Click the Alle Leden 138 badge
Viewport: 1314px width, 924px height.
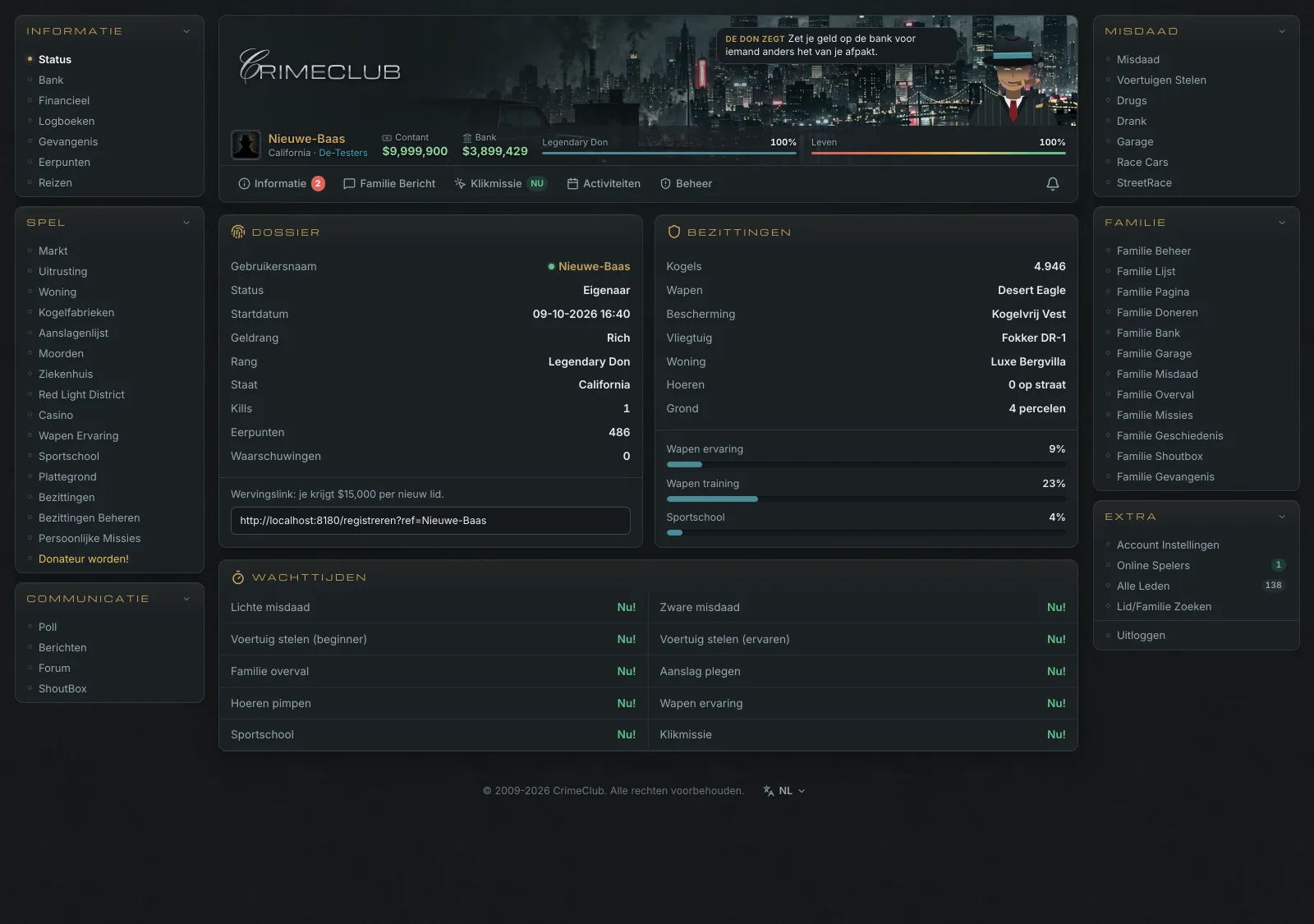[1273, 586]
